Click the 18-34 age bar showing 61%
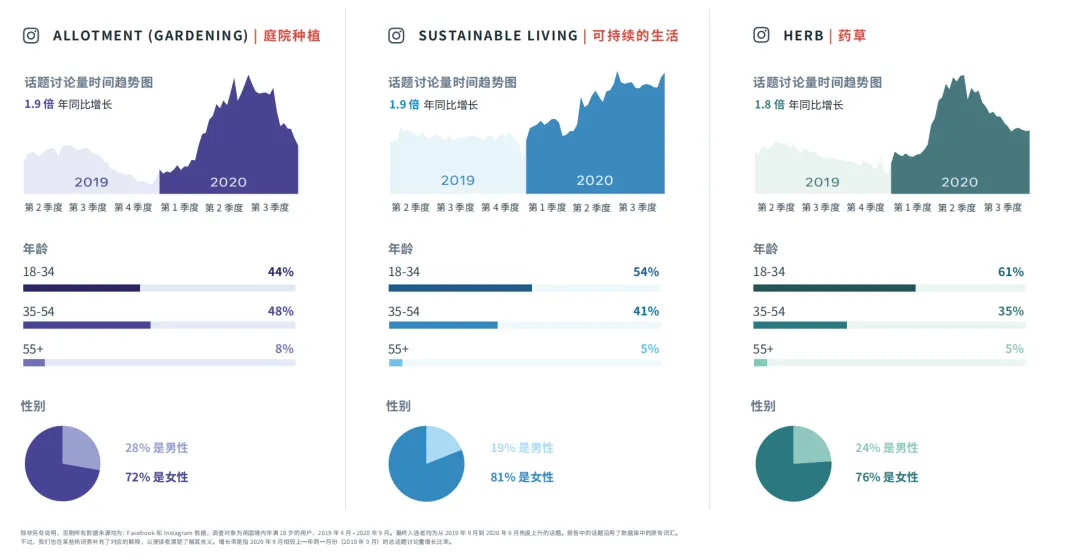Image resolution: width=1080 pixels, height=560 pixels. [889, 288]
